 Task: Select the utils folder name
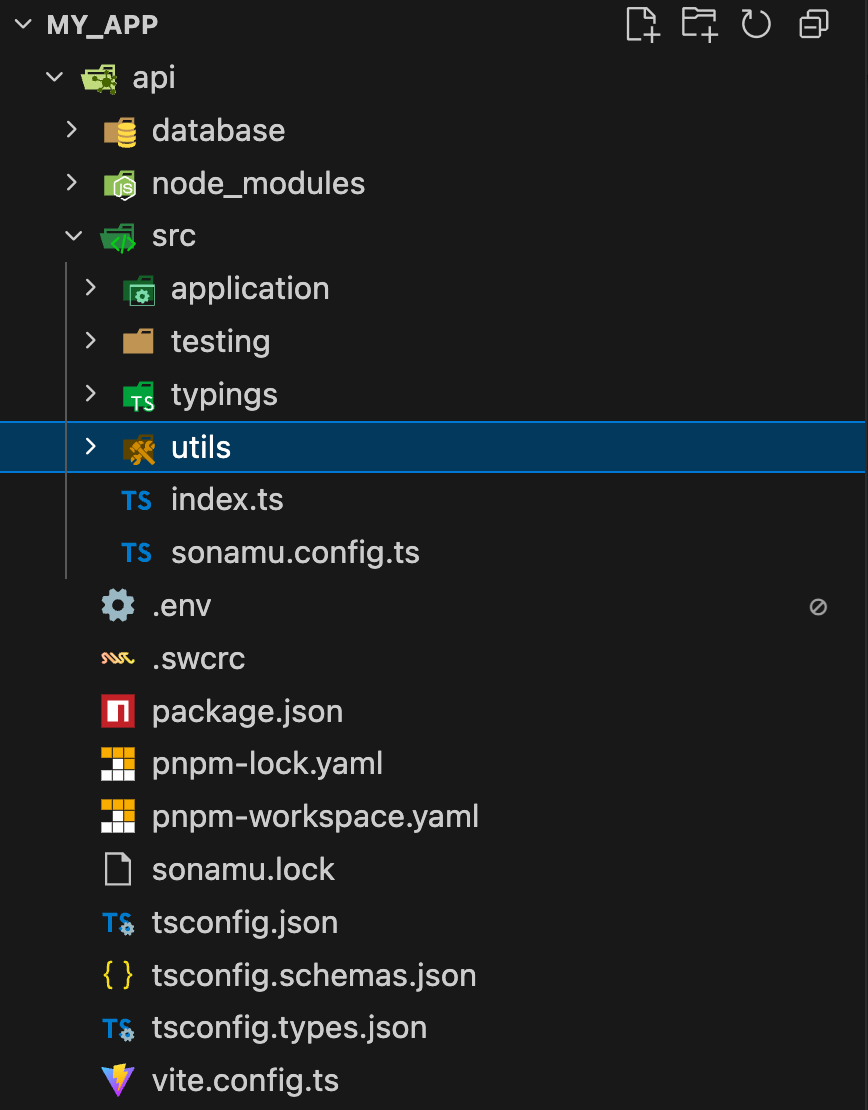200,448
